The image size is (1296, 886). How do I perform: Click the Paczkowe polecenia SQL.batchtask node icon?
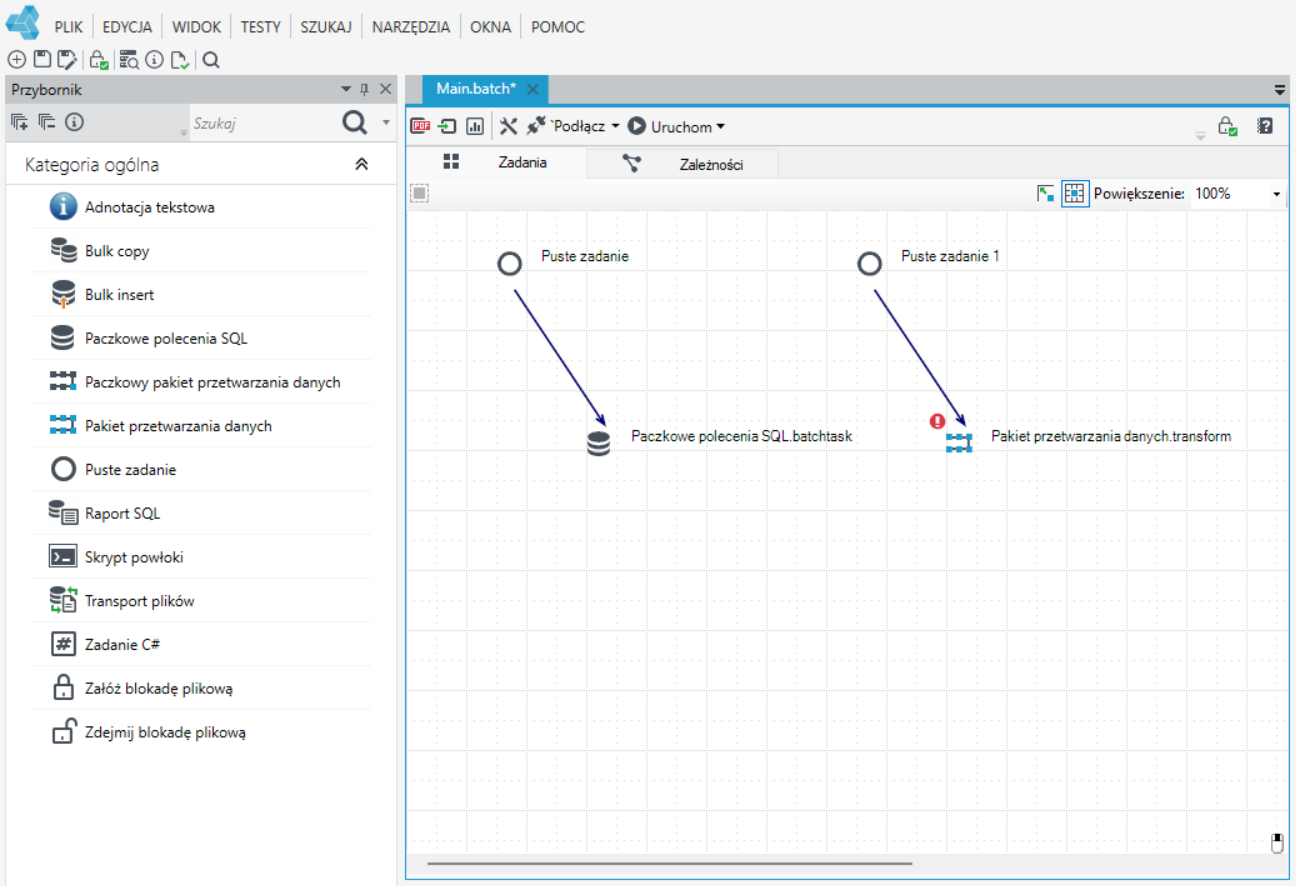598,442
